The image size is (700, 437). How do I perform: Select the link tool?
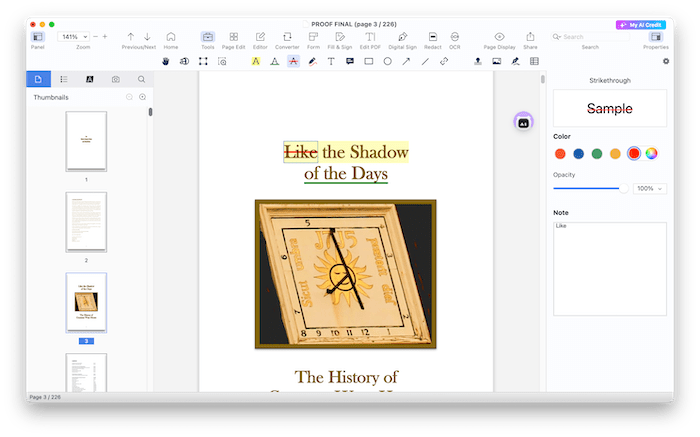[444, 62]
